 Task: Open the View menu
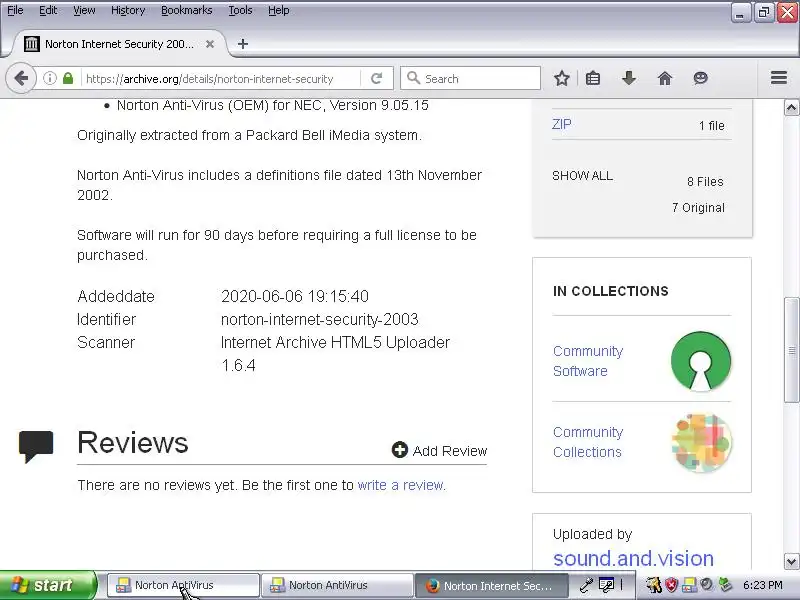(x=84, y=10)
